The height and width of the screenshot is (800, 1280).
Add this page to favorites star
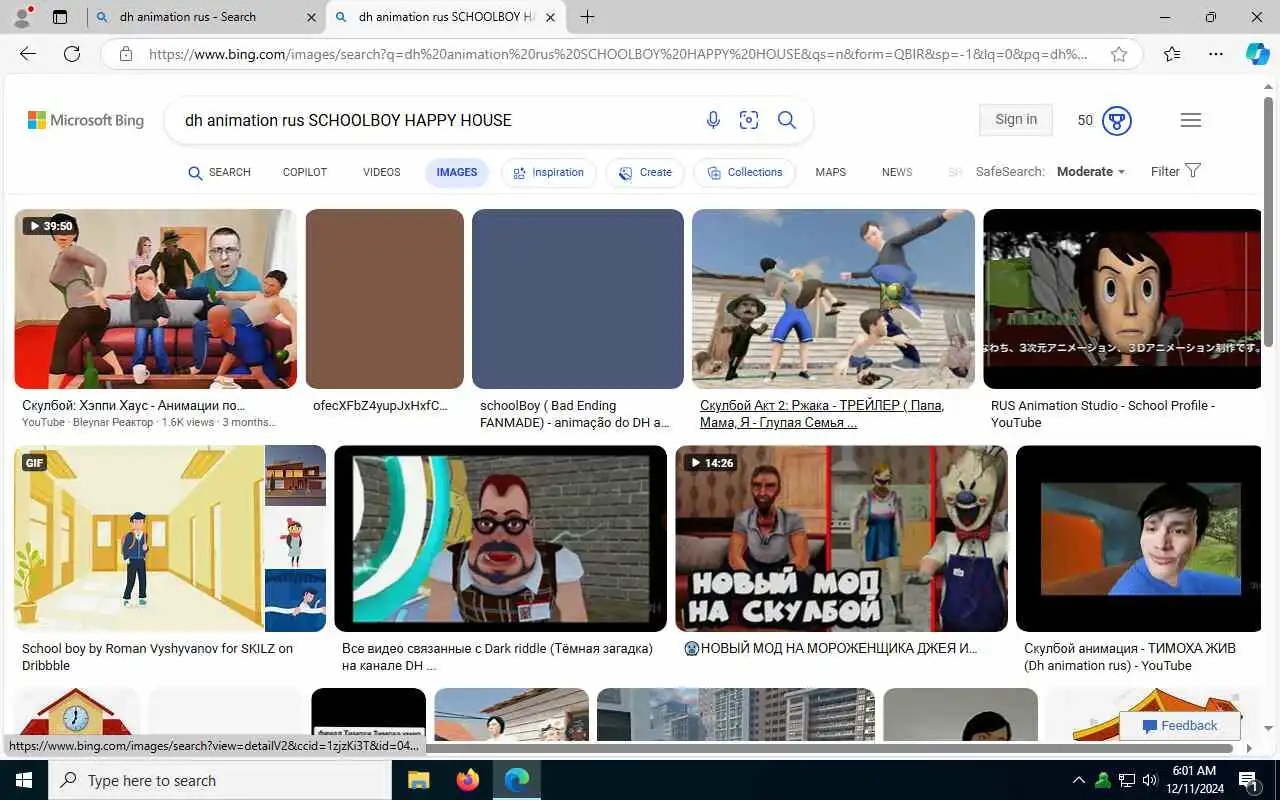[x=1119, y=54]
